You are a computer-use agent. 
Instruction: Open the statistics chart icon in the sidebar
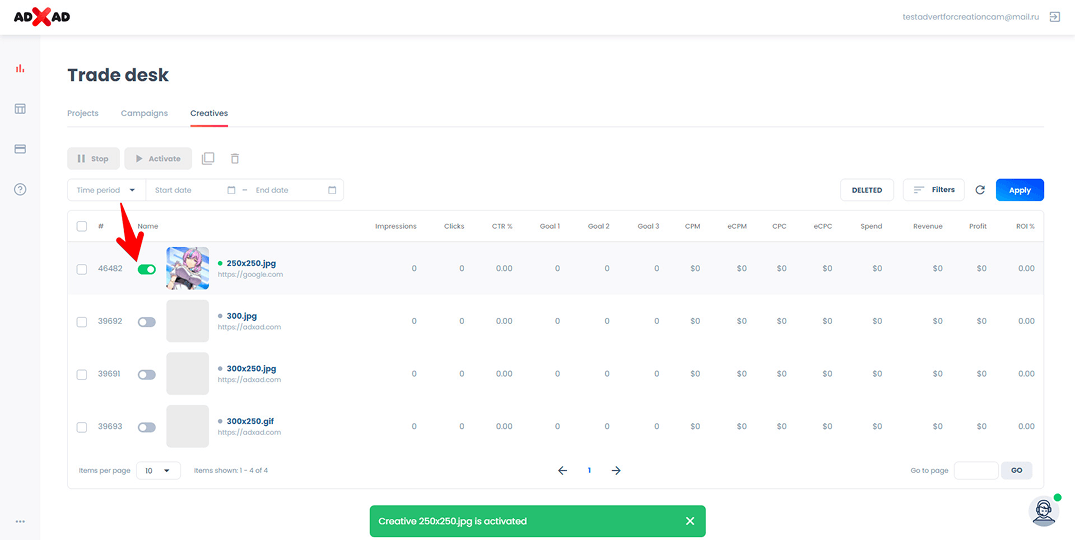20,69
